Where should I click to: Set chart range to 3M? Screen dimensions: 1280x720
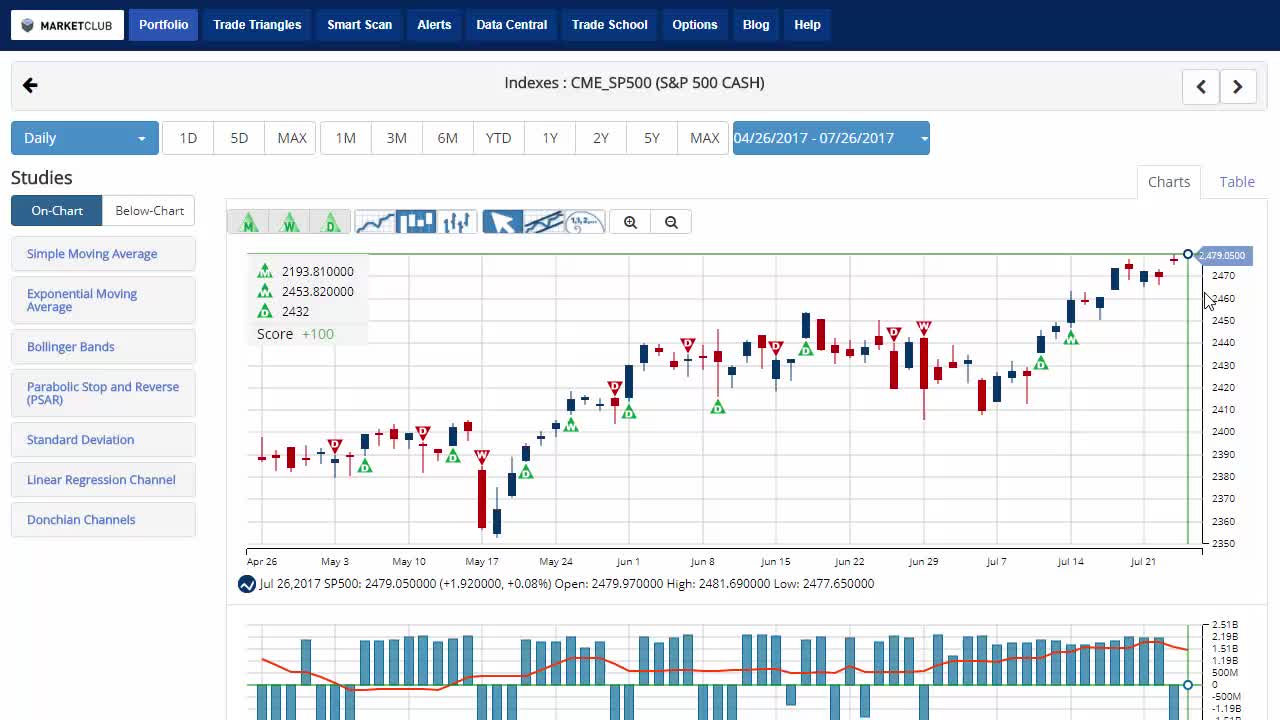tap(397, 138)
